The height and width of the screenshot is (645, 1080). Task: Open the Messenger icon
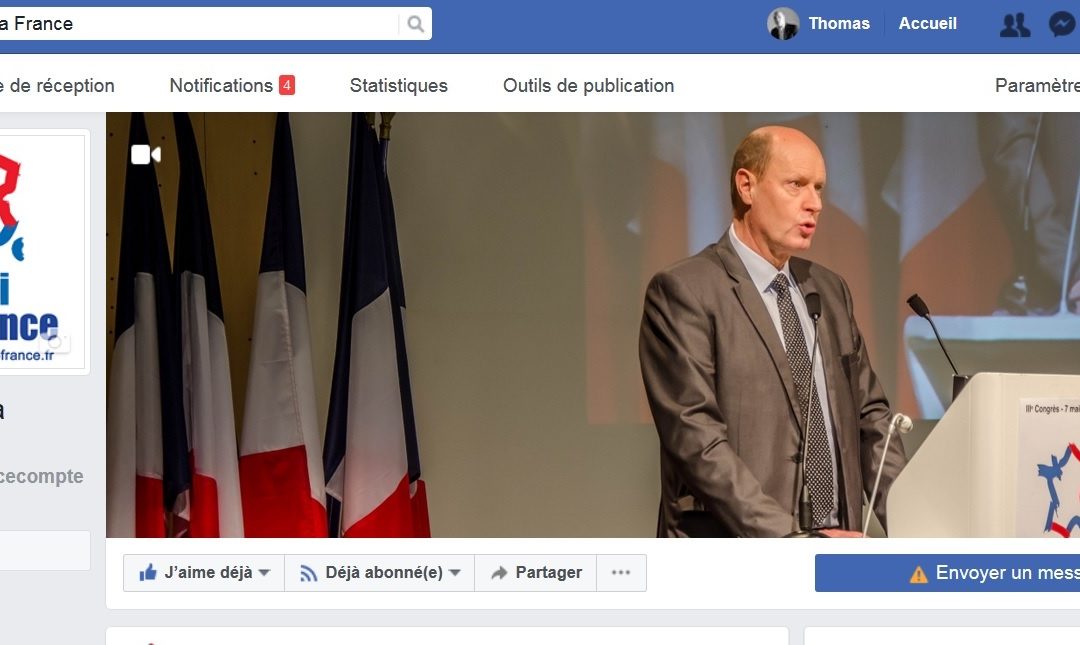(1063, 24)
